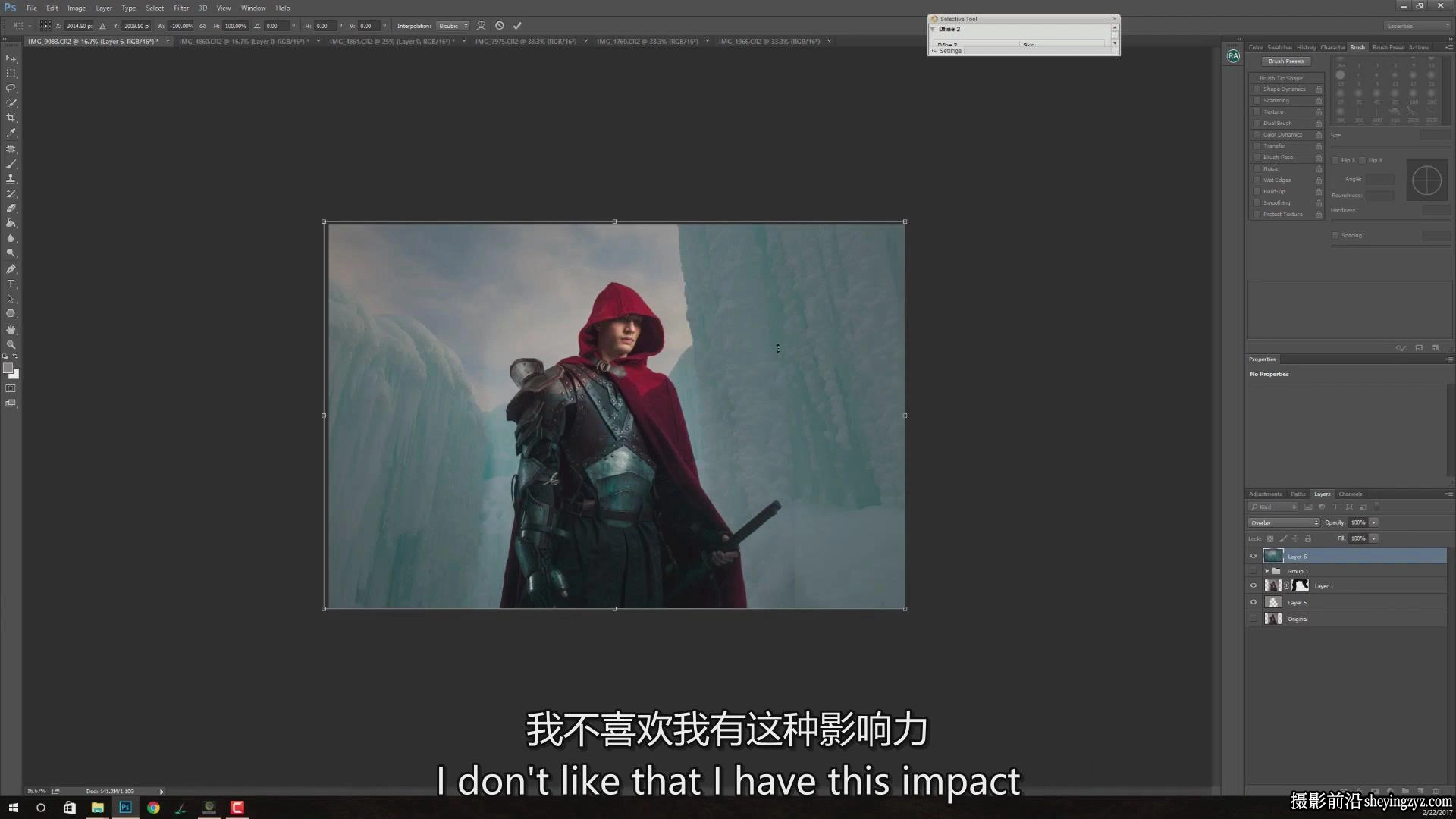Open Photoshop from the Windows taskbar
The width and height of the screenshot is (1456, 819).
[125, 808]
